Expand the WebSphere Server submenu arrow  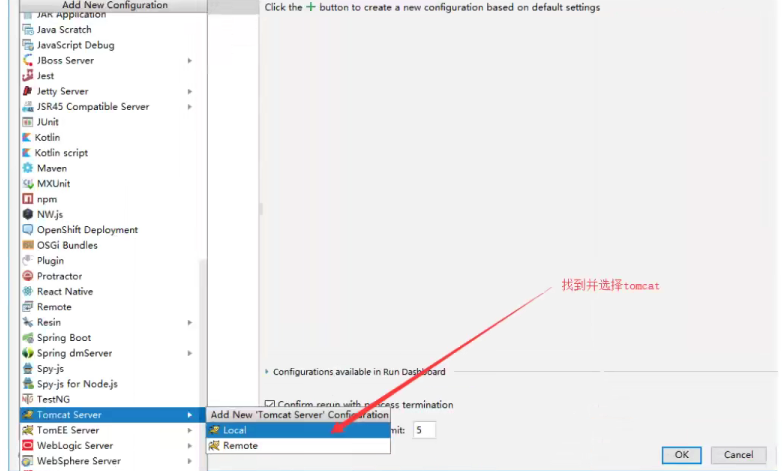pyautogui.click(x=190, y=461)
